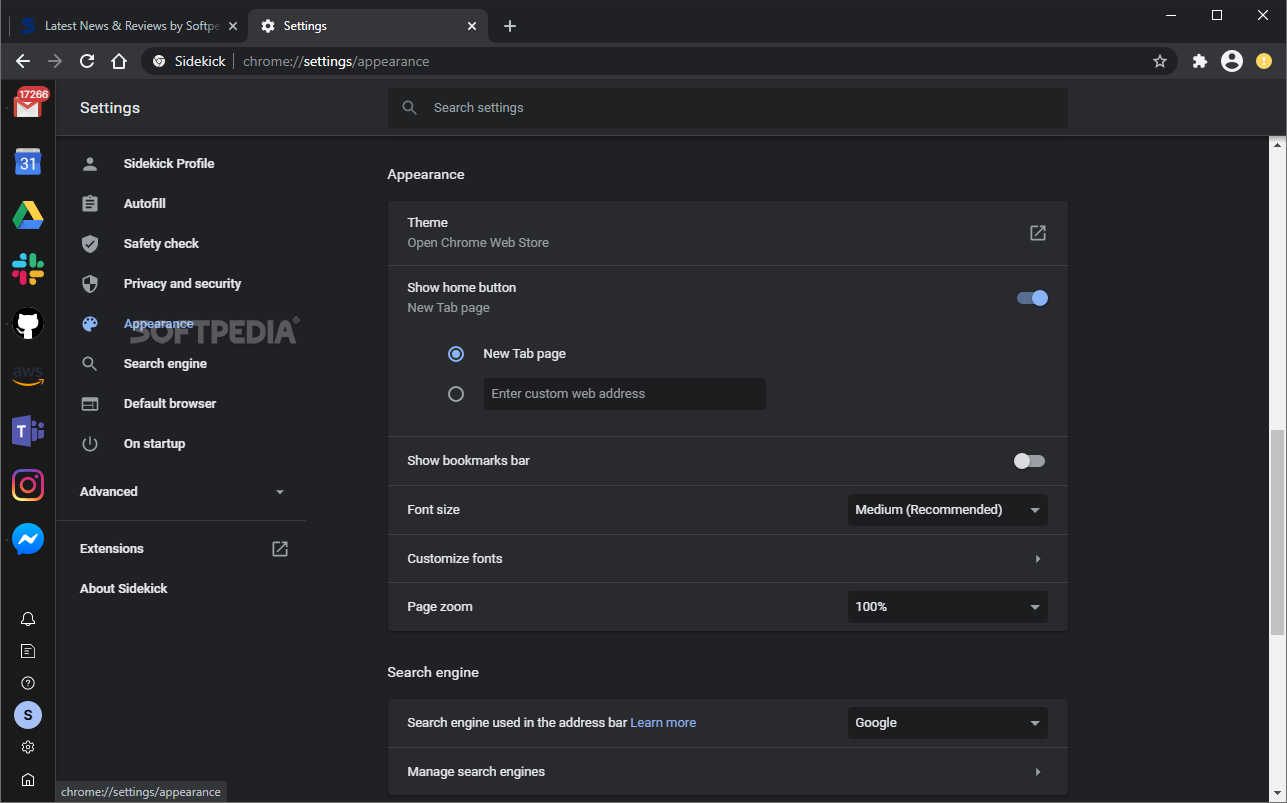The height and width of the screenshot is (803, 1287).
Task: Open Messenger sidebar app
Action: [x=28, y=540]
